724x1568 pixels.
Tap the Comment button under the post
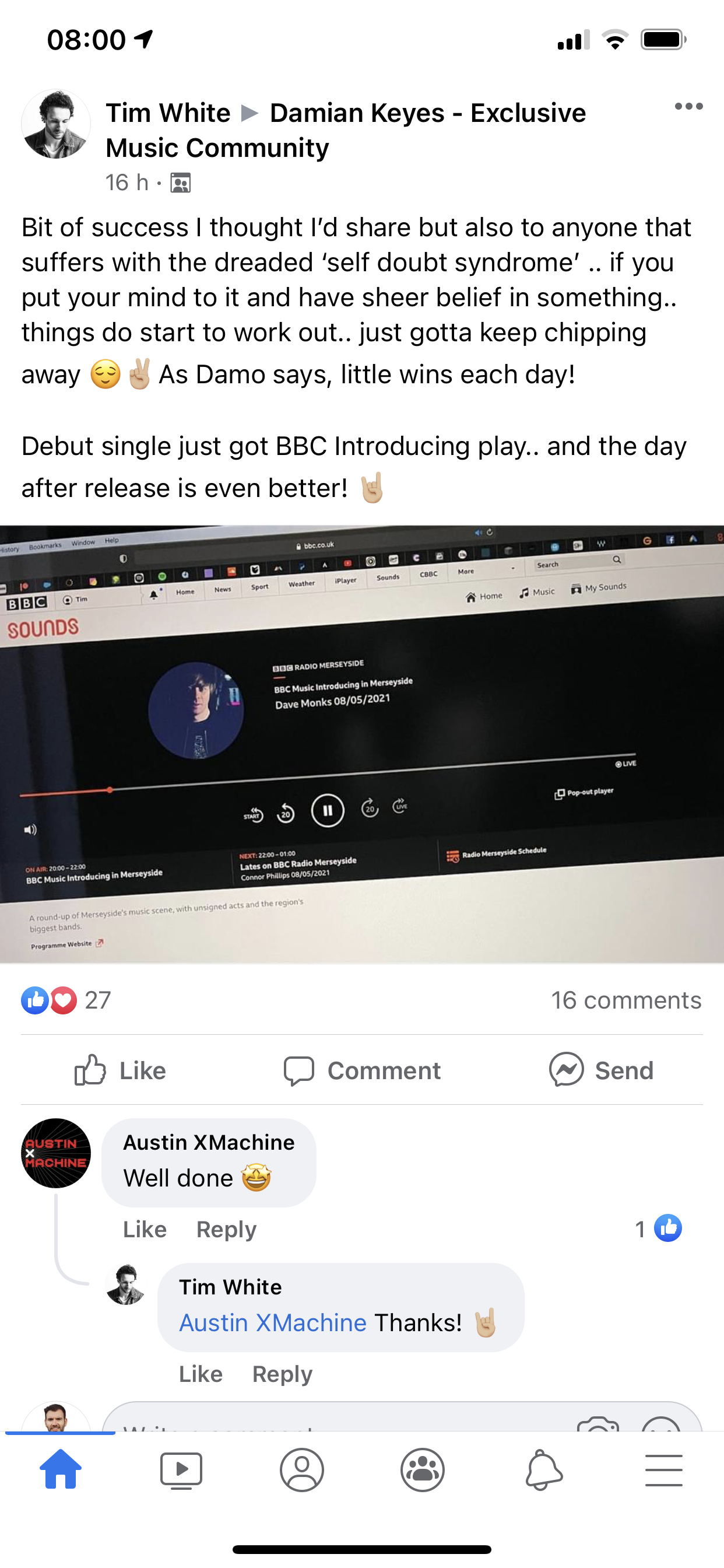point(362,1070)
